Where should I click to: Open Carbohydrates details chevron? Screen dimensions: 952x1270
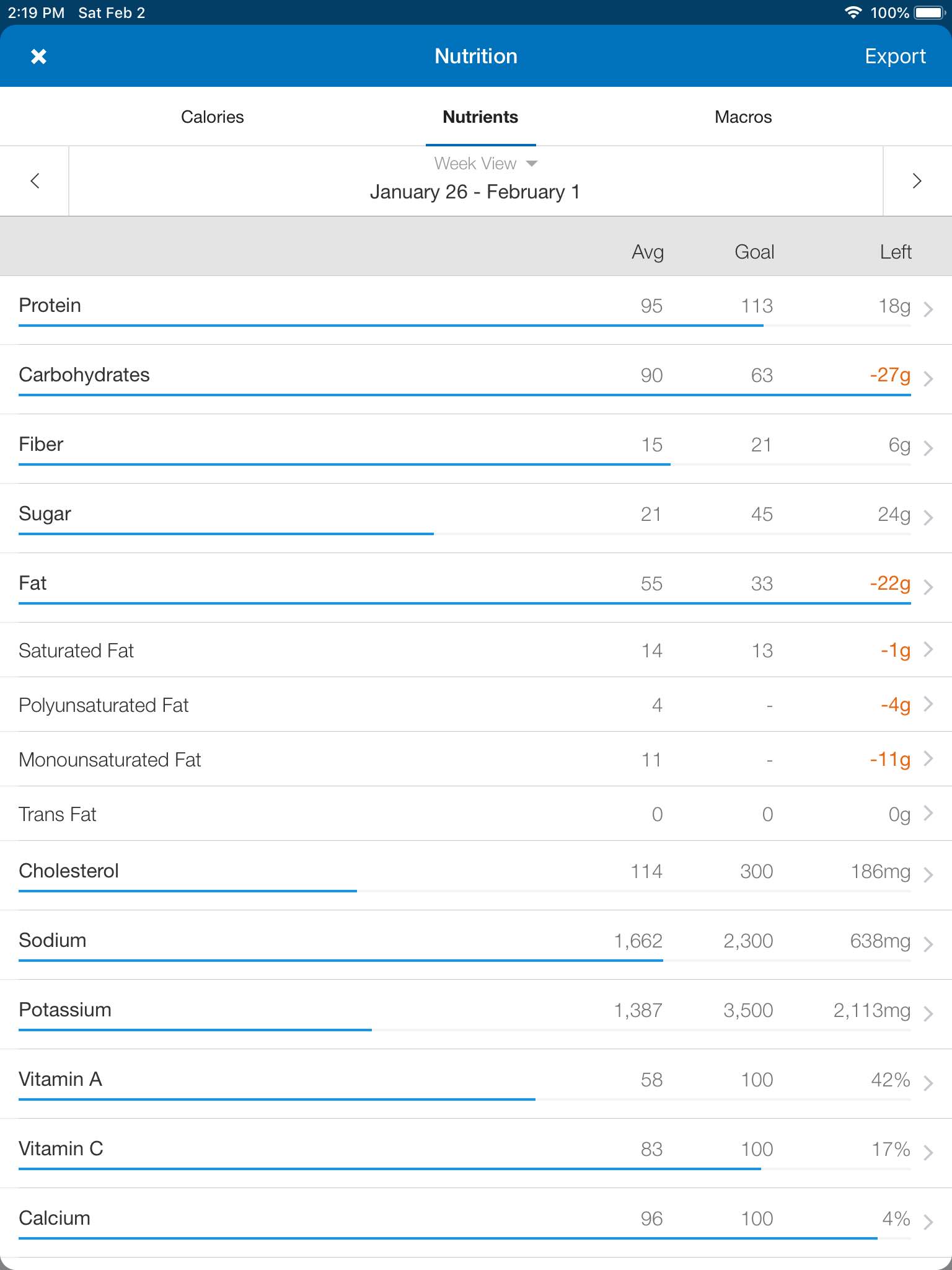(928, 378)
